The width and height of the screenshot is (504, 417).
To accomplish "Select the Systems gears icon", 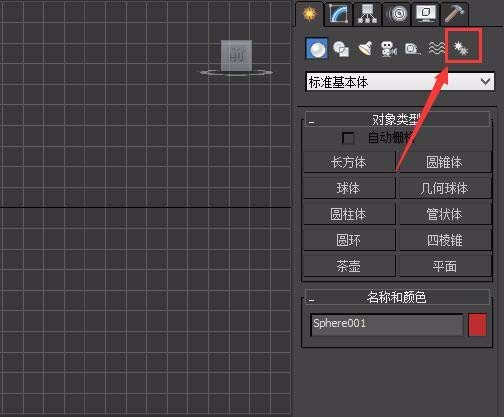I will (462, 49).
